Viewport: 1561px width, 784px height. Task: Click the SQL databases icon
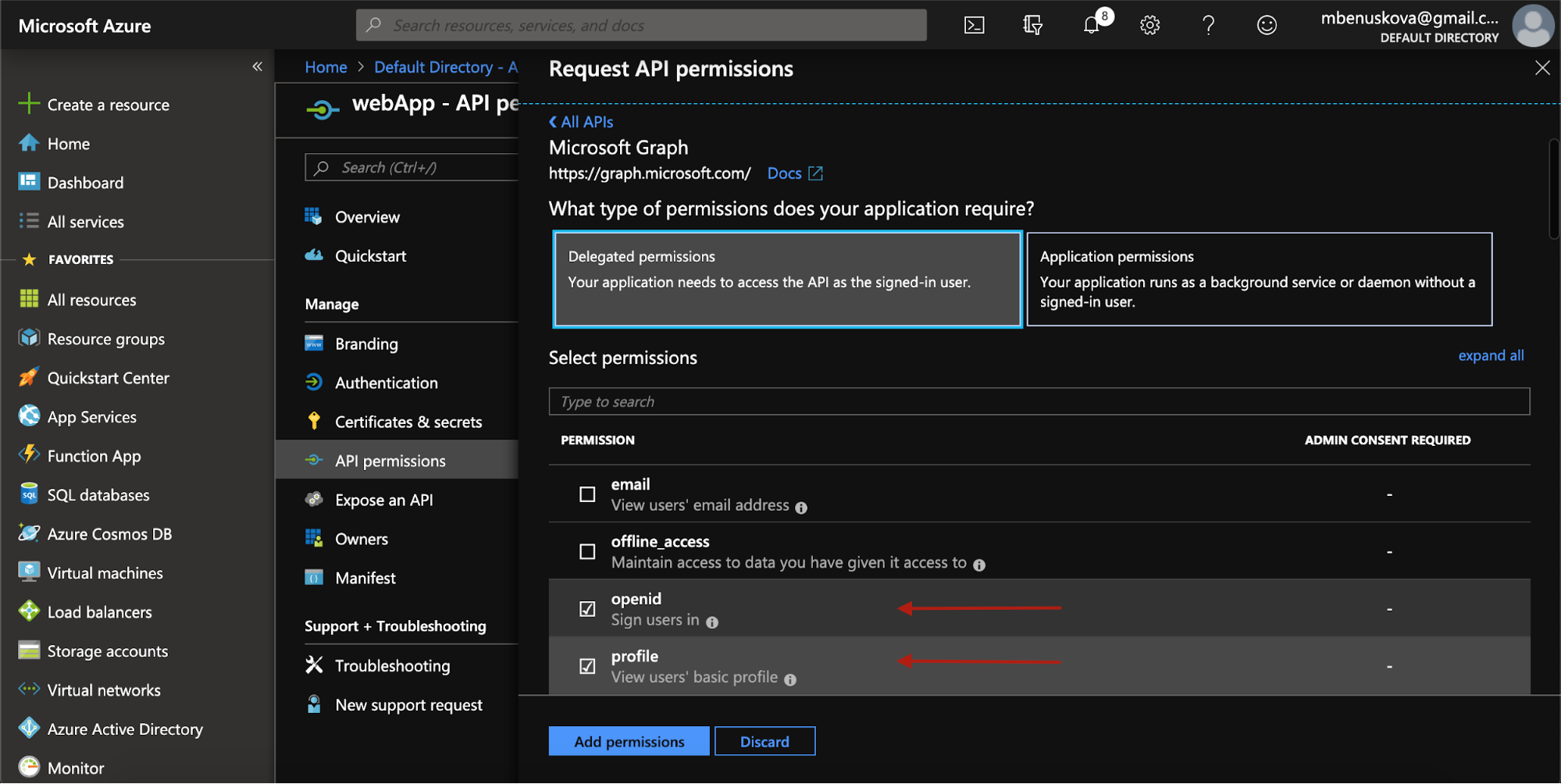pyautogui.click(x=29, y=494)
